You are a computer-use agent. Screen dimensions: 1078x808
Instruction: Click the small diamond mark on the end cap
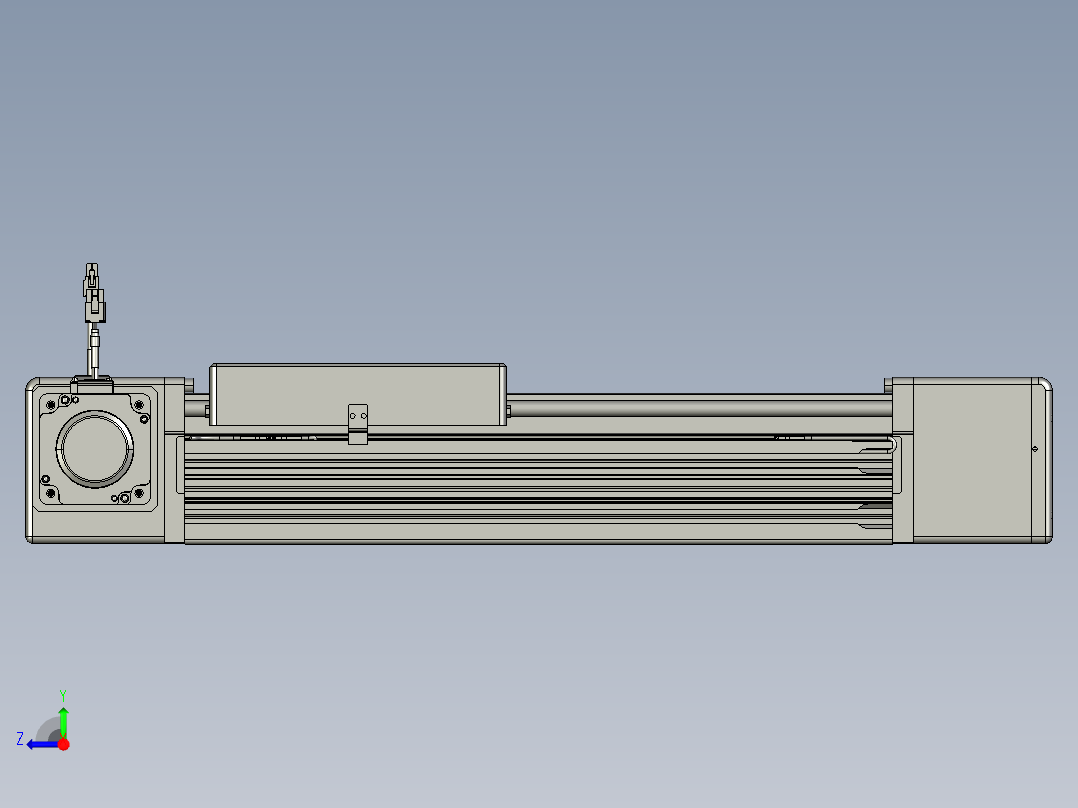pyautogui.click(x=1035, y=449)
